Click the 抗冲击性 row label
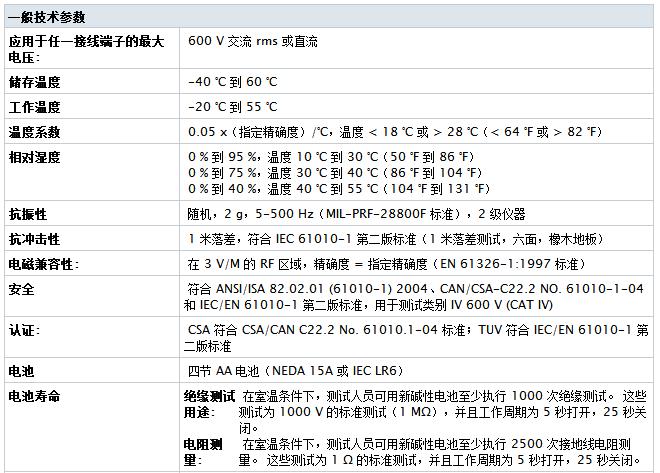Screen dimensions: 660x473 coord(34,239)
